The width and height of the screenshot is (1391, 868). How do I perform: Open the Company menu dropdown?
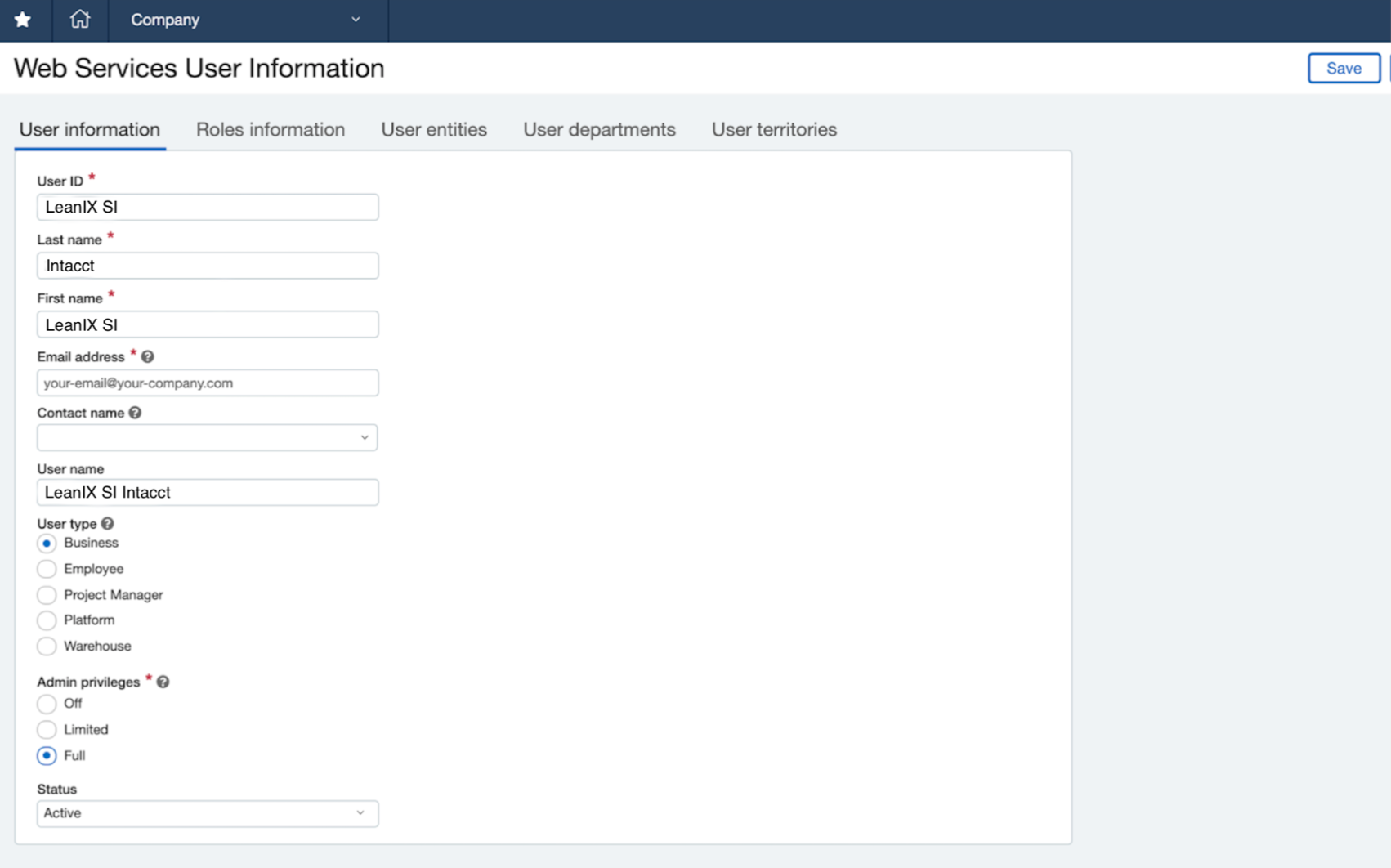pos(248,20)
